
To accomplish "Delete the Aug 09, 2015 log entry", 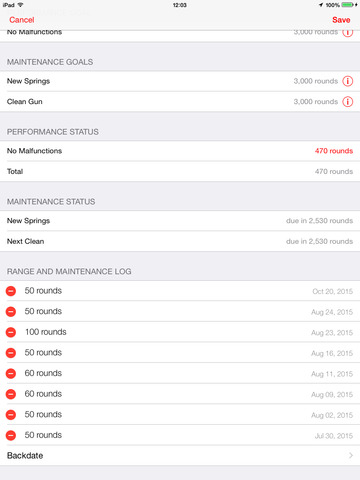I will (11, 394).
